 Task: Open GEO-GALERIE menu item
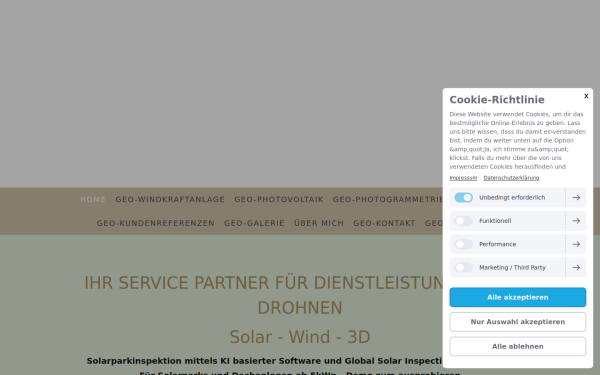coord(254,223)
